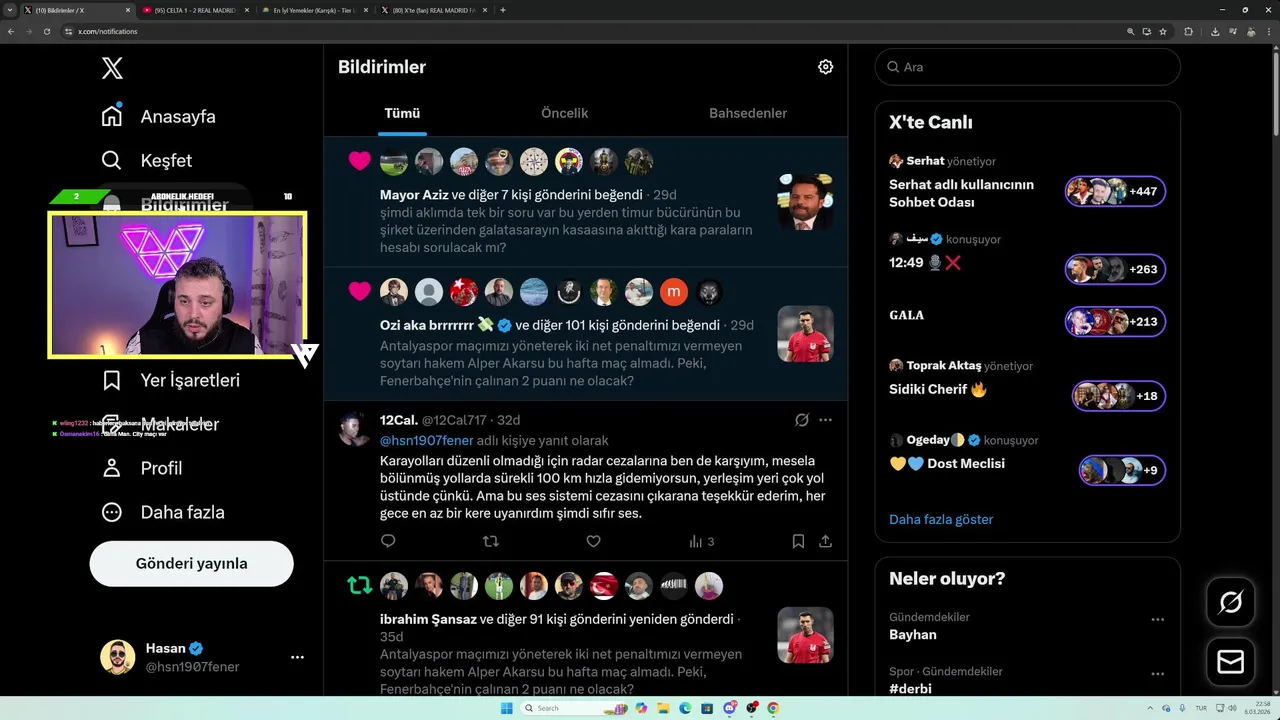Join the GALA live space
This screenshot has width=1280, height=720.
tap(1115, 322)
